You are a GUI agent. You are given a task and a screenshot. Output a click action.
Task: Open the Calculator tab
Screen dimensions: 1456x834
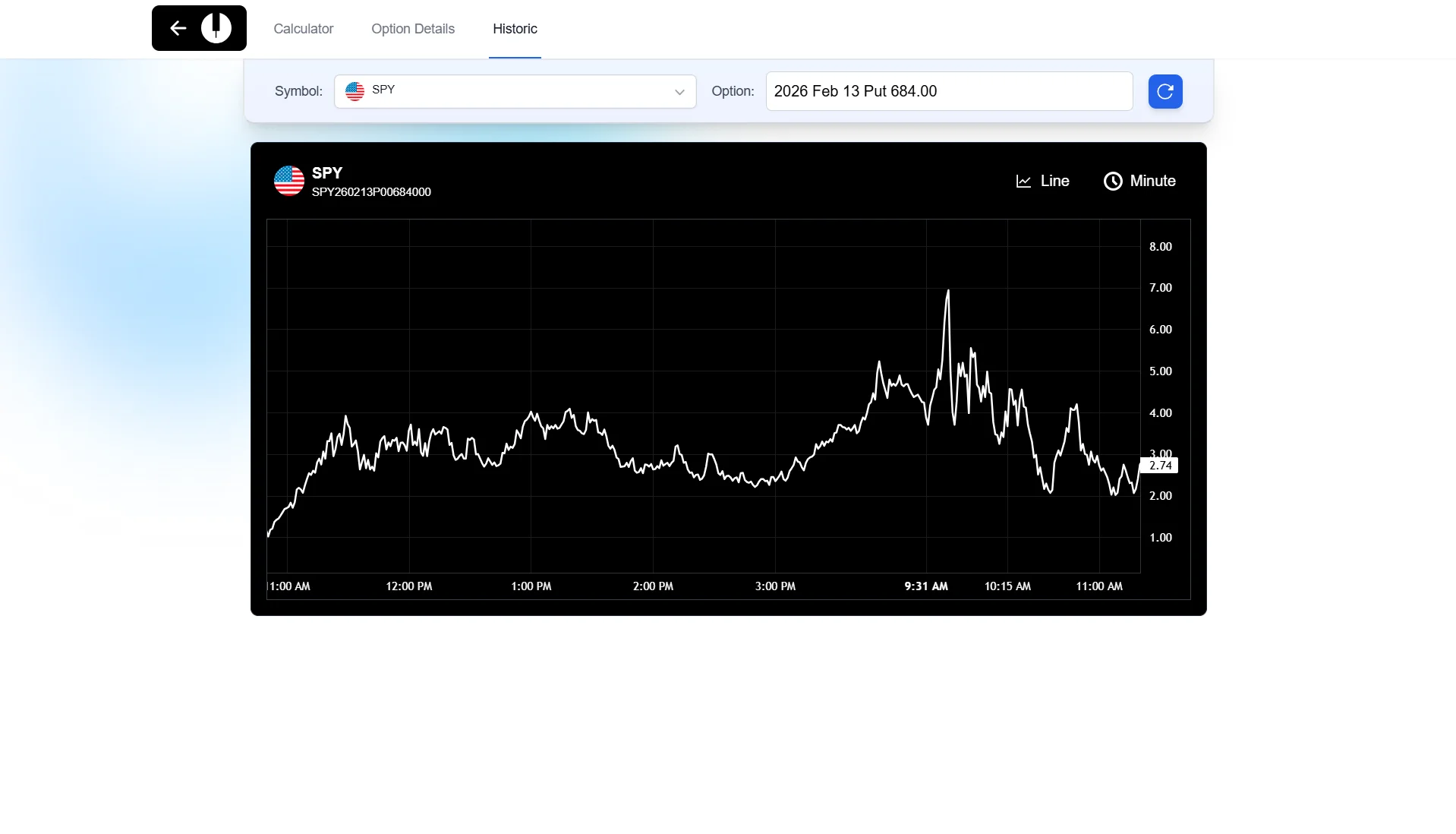coord(304,29)
